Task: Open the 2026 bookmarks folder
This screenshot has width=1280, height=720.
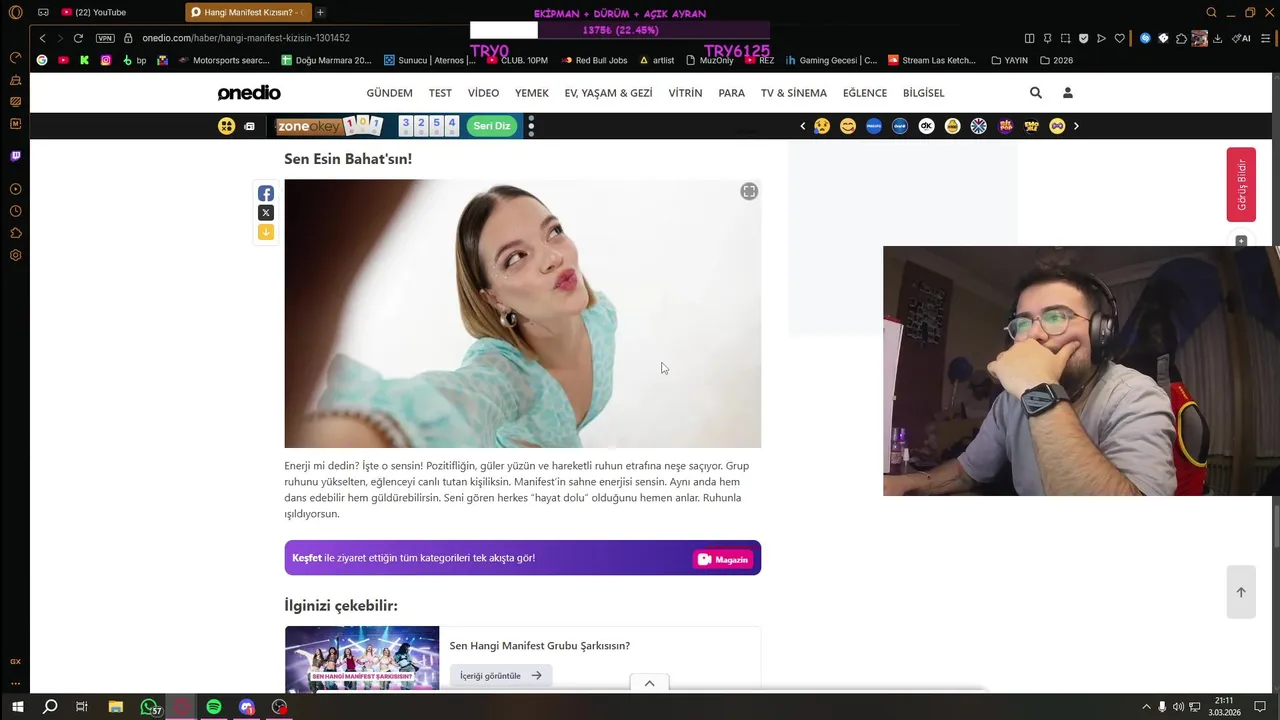Action: point(1056,60)
